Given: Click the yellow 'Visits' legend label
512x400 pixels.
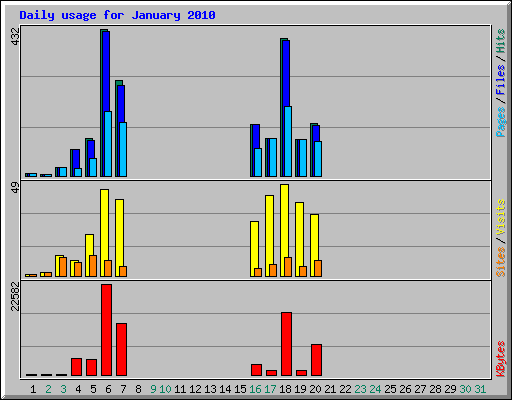Looking at the screenshot, I should [500, 217].
